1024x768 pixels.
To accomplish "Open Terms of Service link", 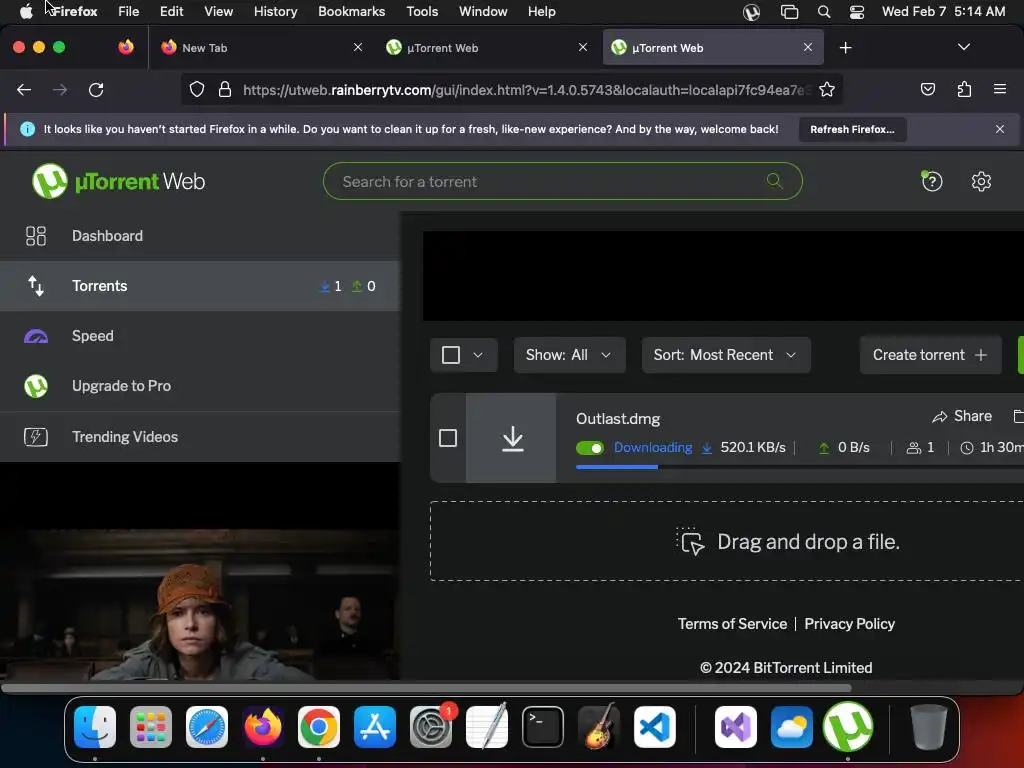I will [x=732, y=624].
